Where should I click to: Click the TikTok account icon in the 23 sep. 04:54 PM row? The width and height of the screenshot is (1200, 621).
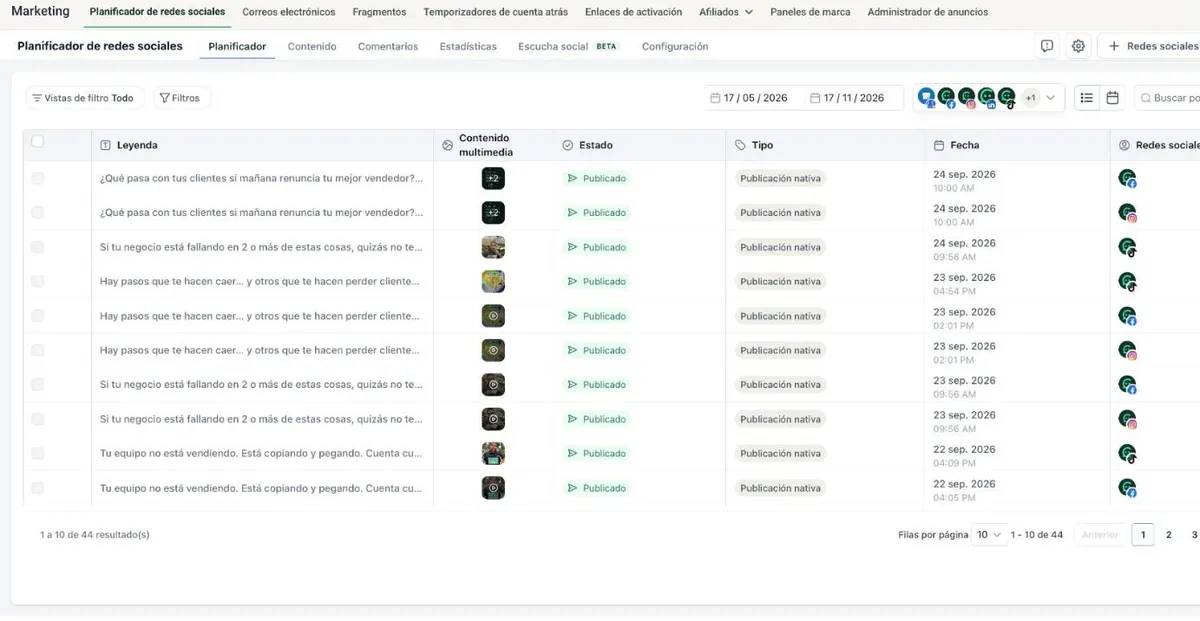1127,282
